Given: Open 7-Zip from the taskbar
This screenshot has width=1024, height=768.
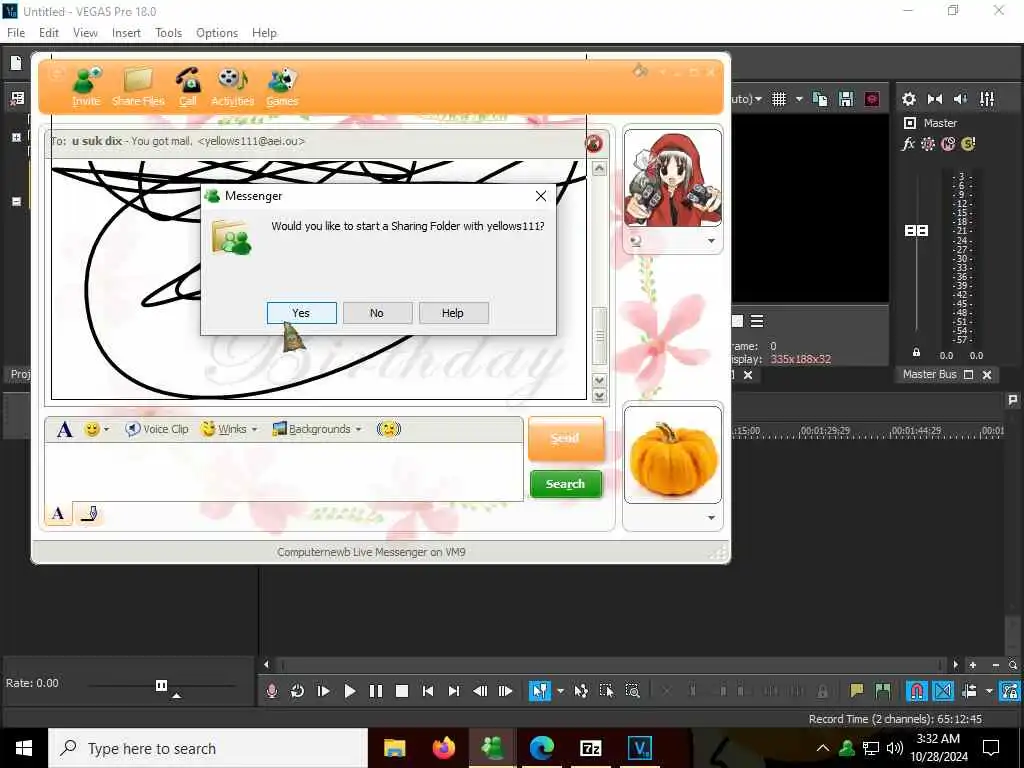Looking at the screenshot, I should (x=590, y=748).
